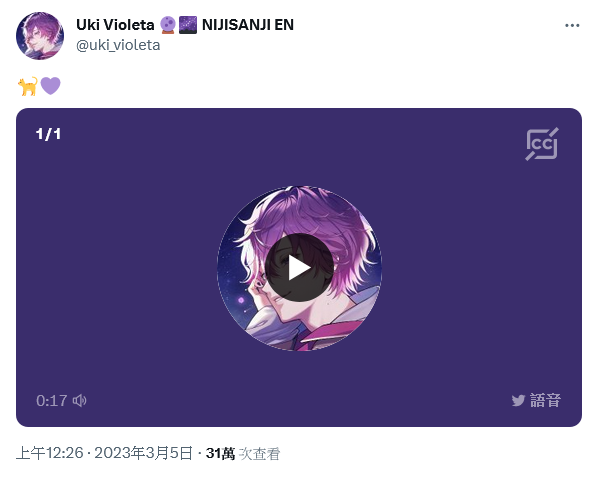Play the voice tweet audio

[299, 268]
